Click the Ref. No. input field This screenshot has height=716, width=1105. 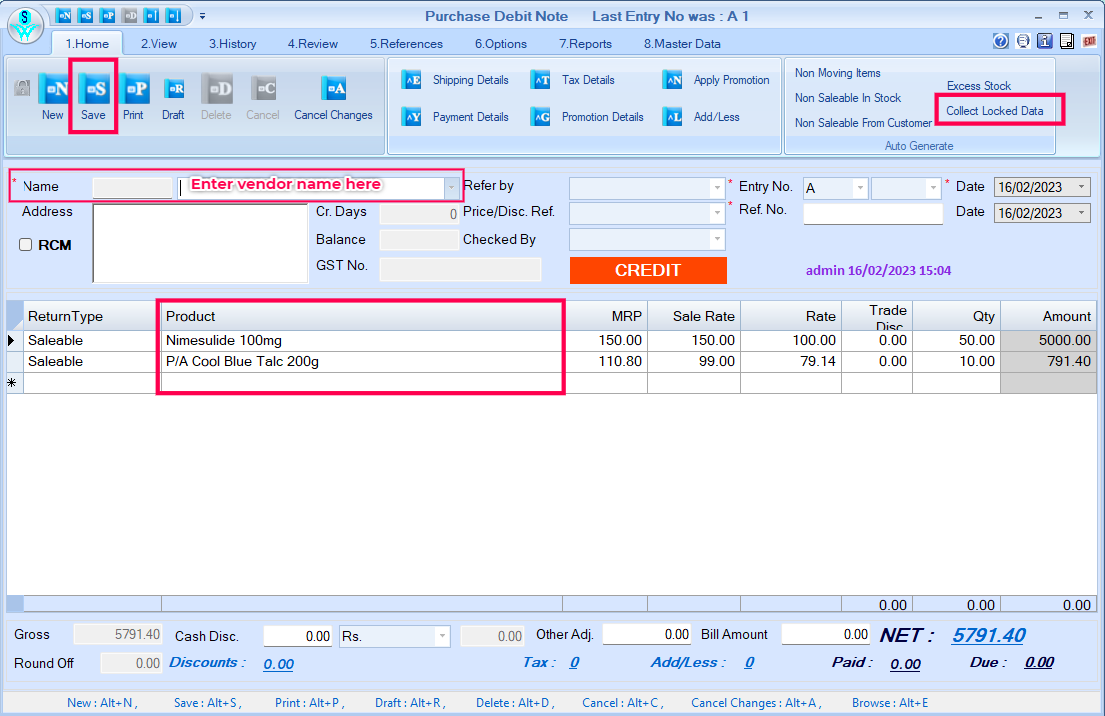click(x=873, y=214)
